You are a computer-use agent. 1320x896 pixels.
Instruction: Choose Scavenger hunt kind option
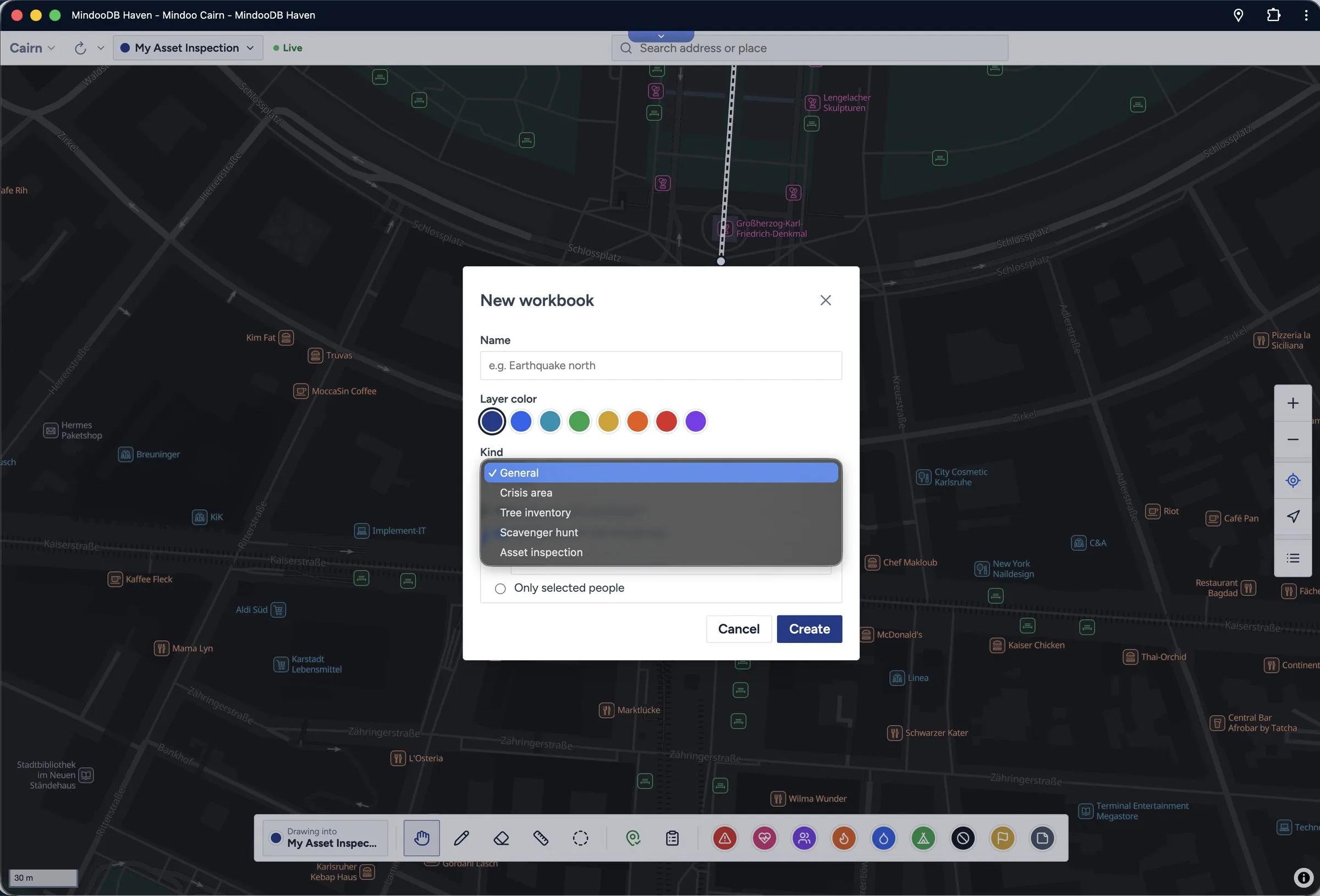pyautogui.click(x=661, y=532)
